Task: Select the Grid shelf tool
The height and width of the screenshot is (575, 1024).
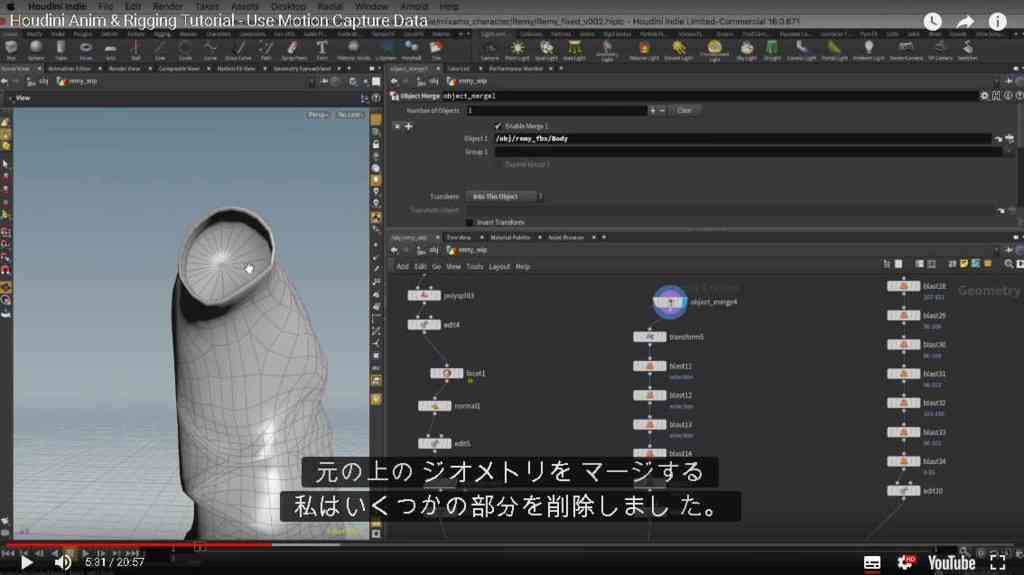Action: click(x=110, y=49)
